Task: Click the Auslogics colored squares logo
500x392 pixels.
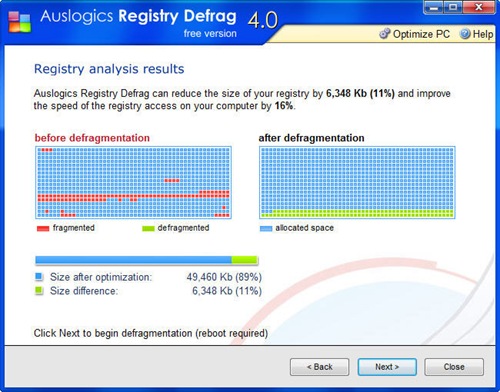Action: pyautogui.click(x=19, y=22)
